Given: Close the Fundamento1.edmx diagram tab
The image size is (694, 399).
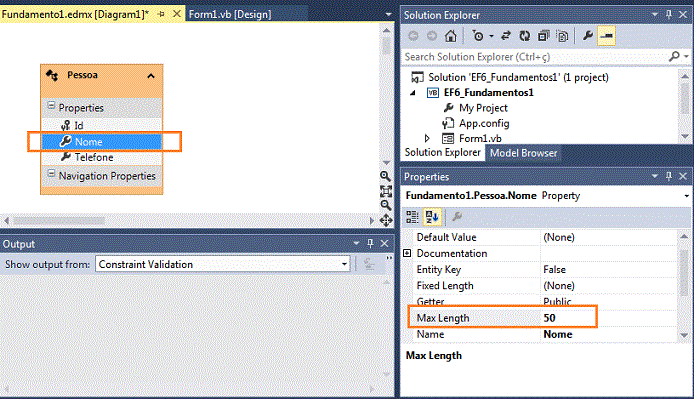Looking at the screenshot, I should click(177, 14).
